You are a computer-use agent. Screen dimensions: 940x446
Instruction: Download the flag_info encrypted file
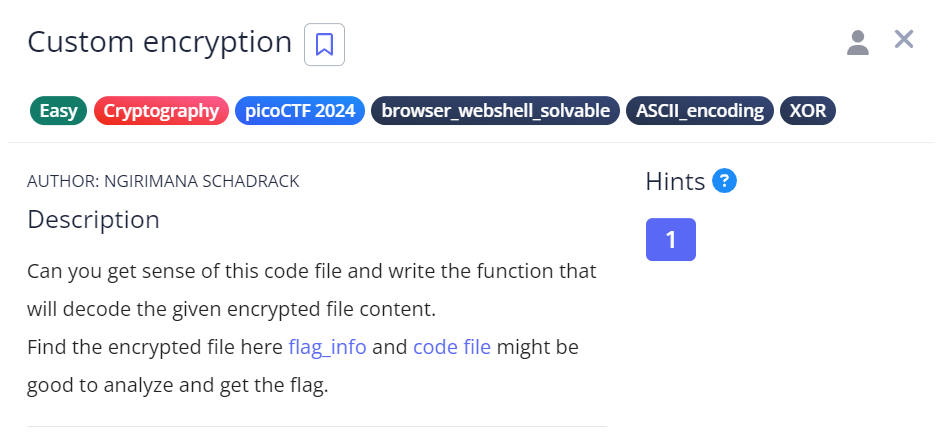point(327,347)
